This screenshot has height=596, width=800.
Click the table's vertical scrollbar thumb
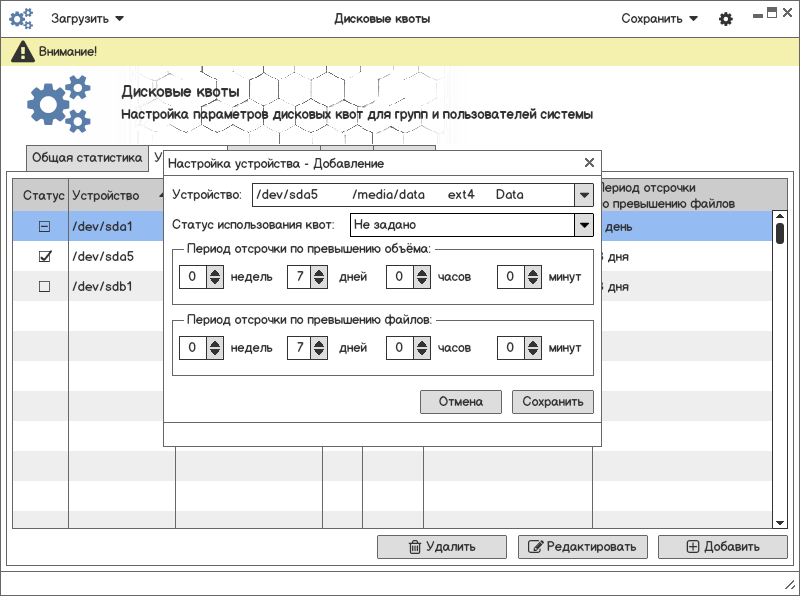[x=779, y=232]
